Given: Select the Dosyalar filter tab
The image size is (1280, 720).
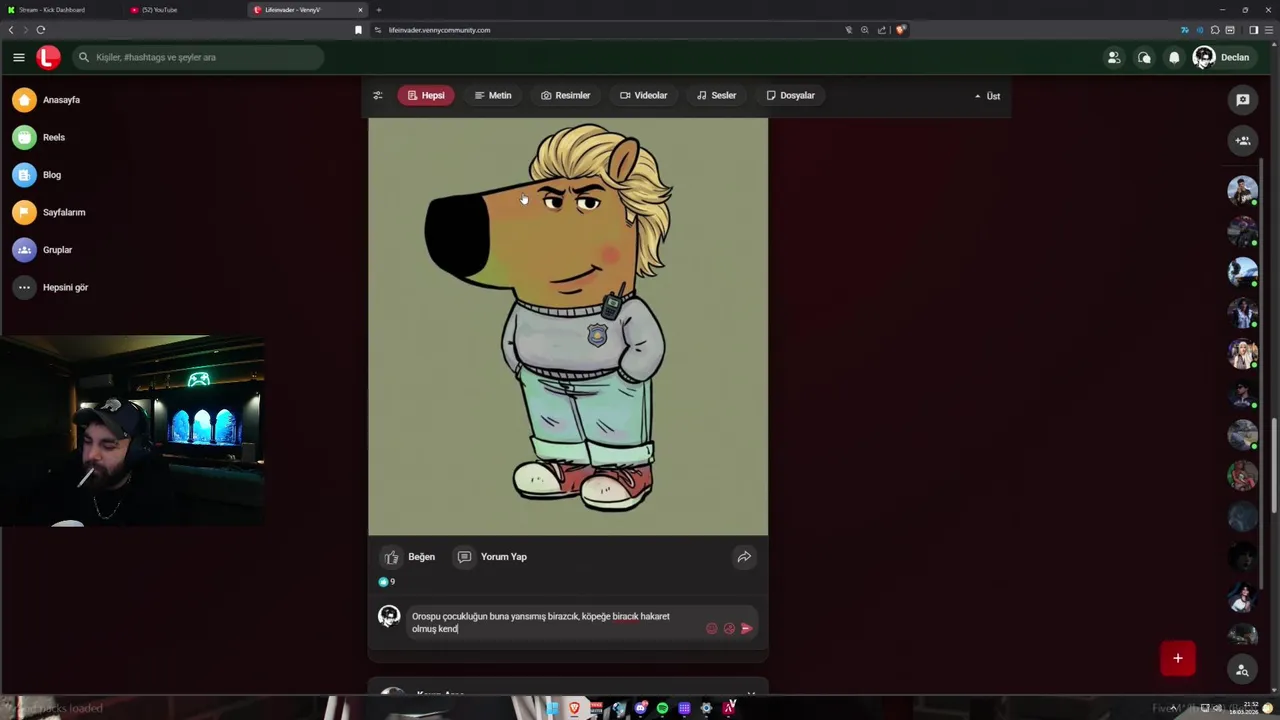Looking at the screenshot, I should click(790, 95).
